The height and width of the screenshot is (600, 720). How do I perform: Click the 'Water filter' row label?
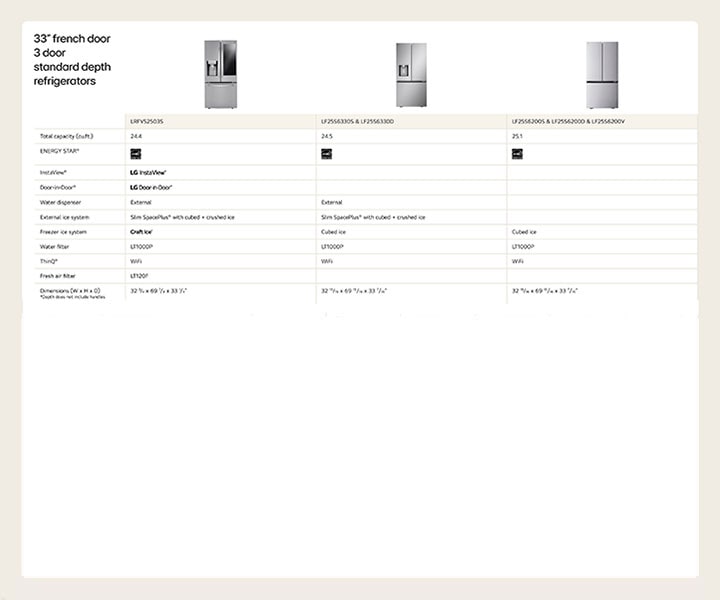(55, 247)
